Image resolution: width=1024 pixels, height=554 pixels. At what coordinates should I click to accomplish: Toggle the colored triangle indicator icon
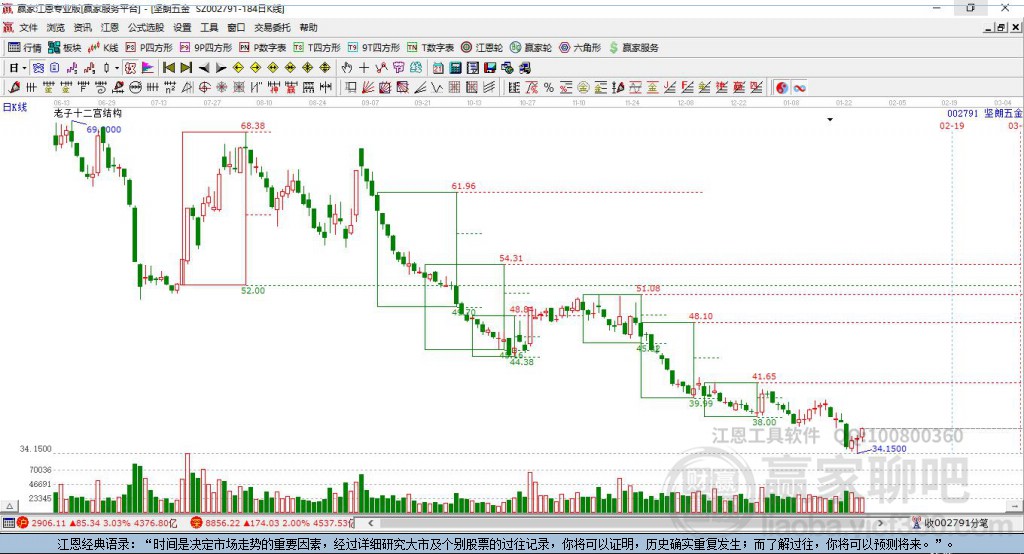coord(148,68)
